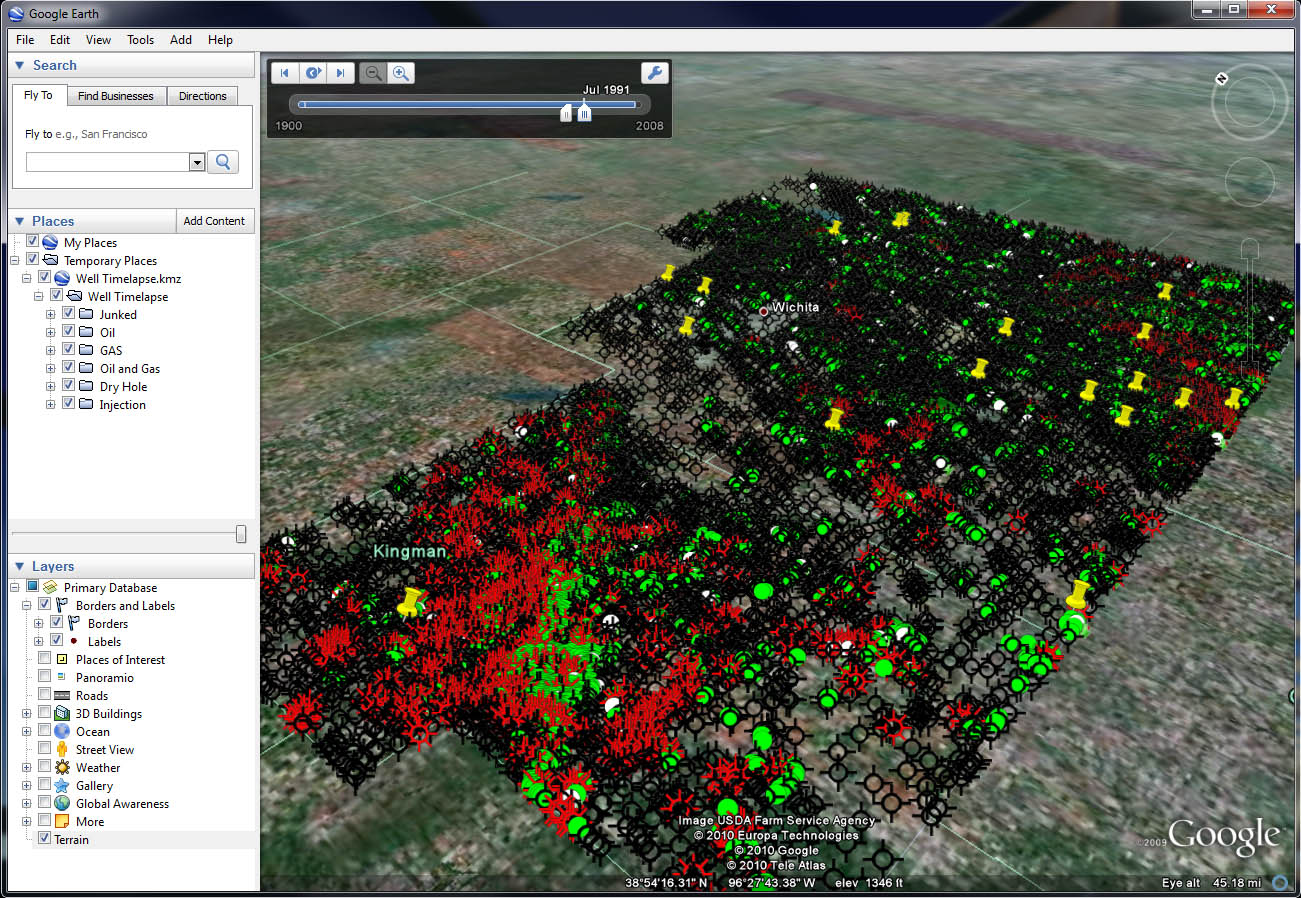
Task: Click the magnifier search button
Action: (x=222, y=162)
